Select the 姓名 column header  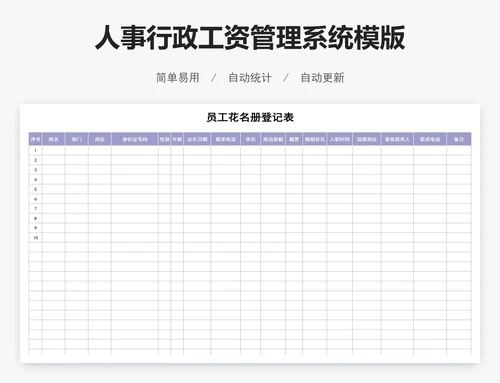[54, 139]
